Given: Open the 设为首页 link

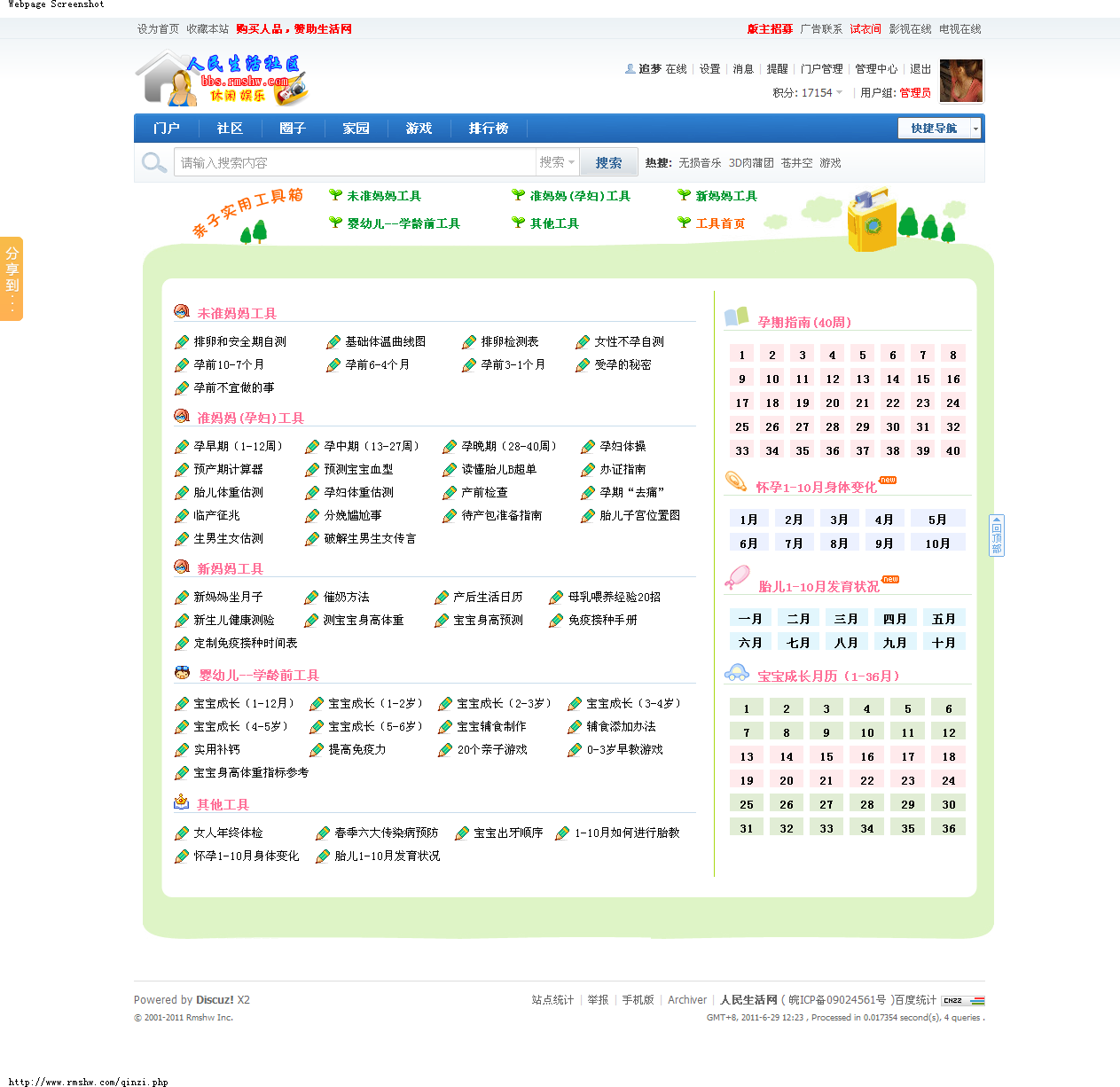Looking at the screenshot, I should pyautogui.click(x=158, y=29).
